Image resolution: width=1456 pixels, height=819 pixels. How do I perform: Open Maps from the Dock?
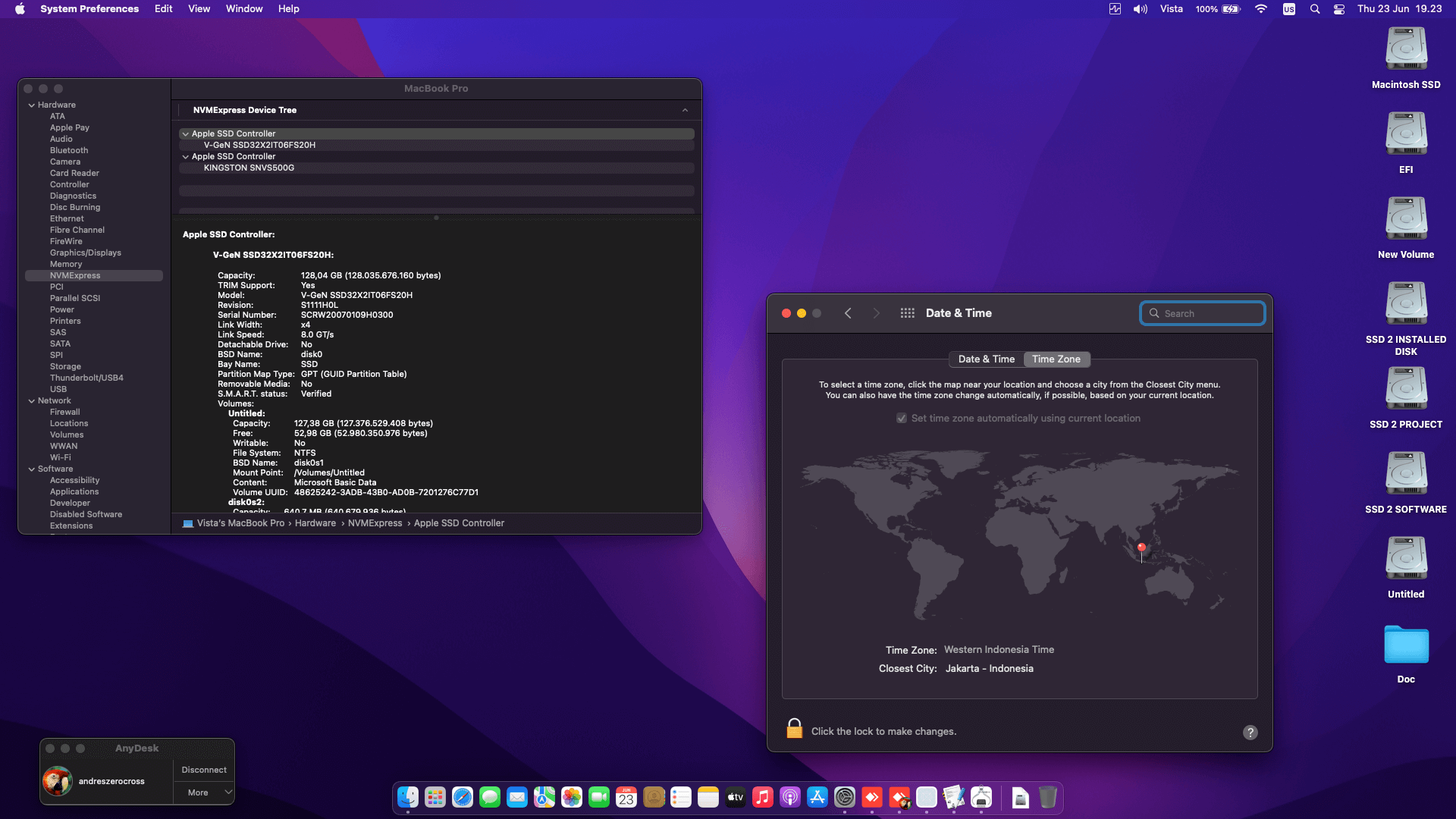click(x=544, y=797)
